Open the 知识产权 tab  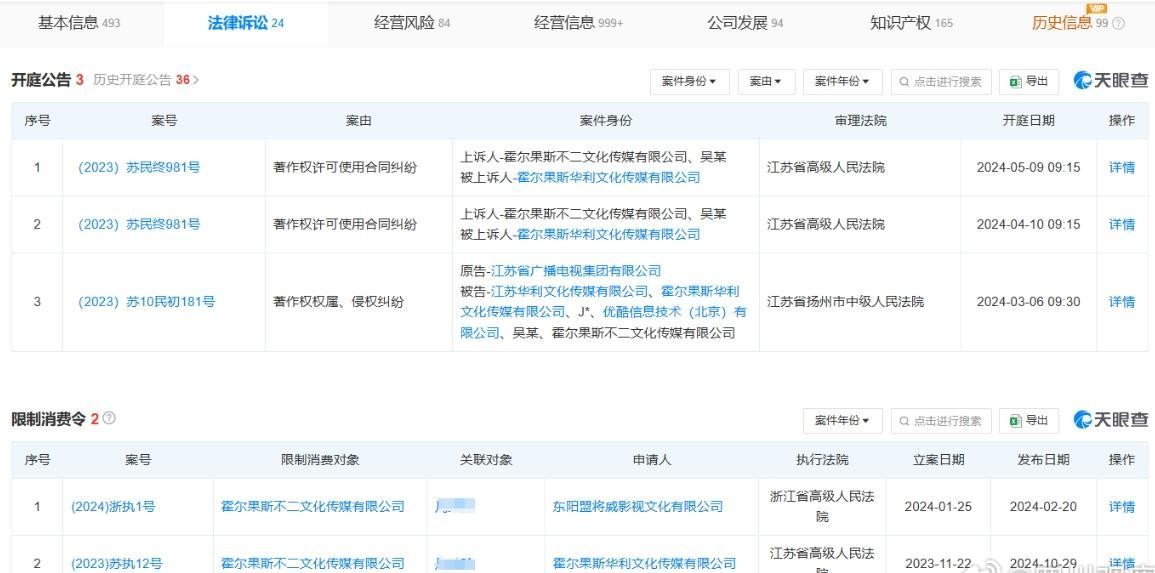point(910,22)
